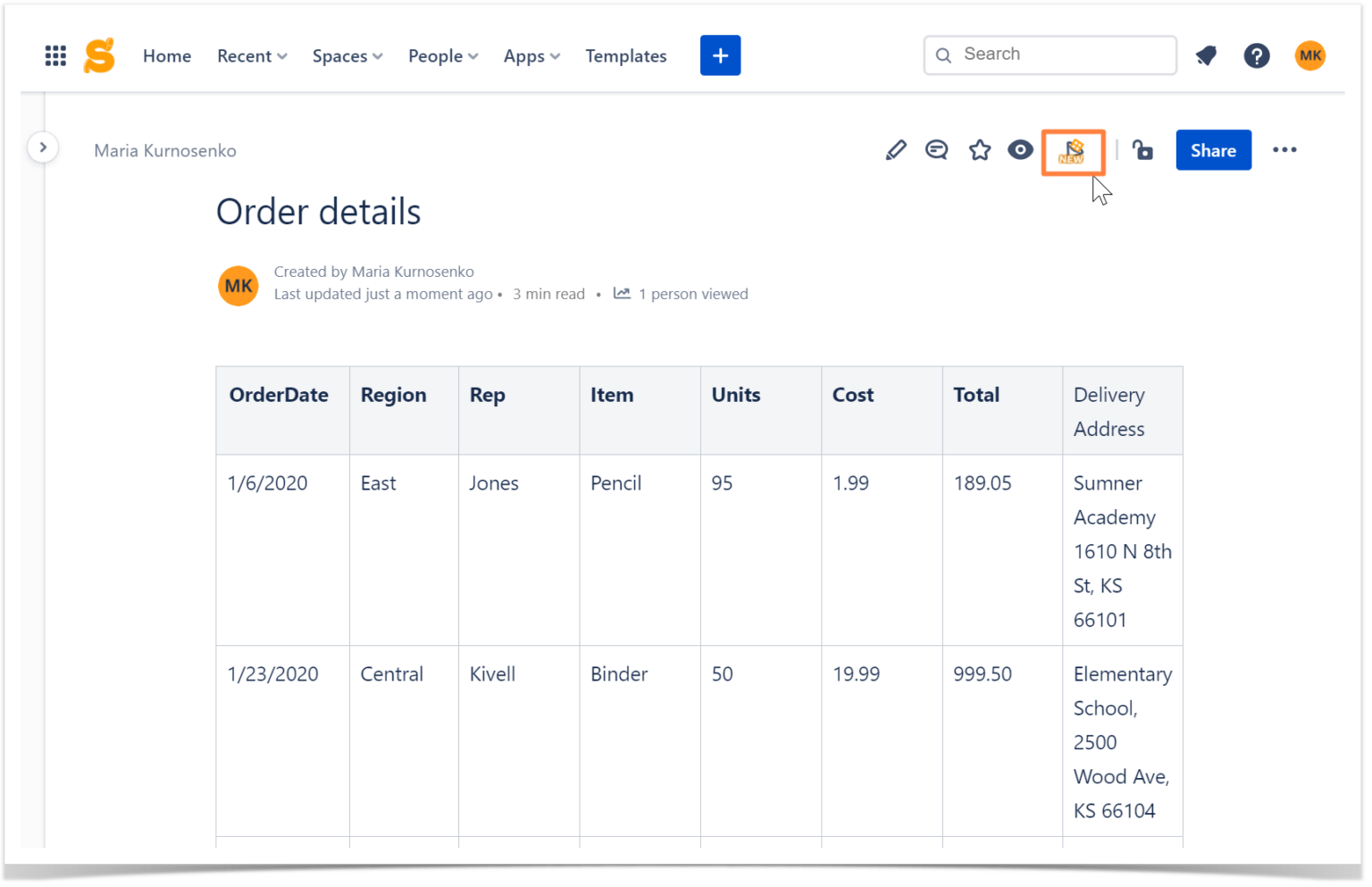Open the help question mark

coord(1257,55)
